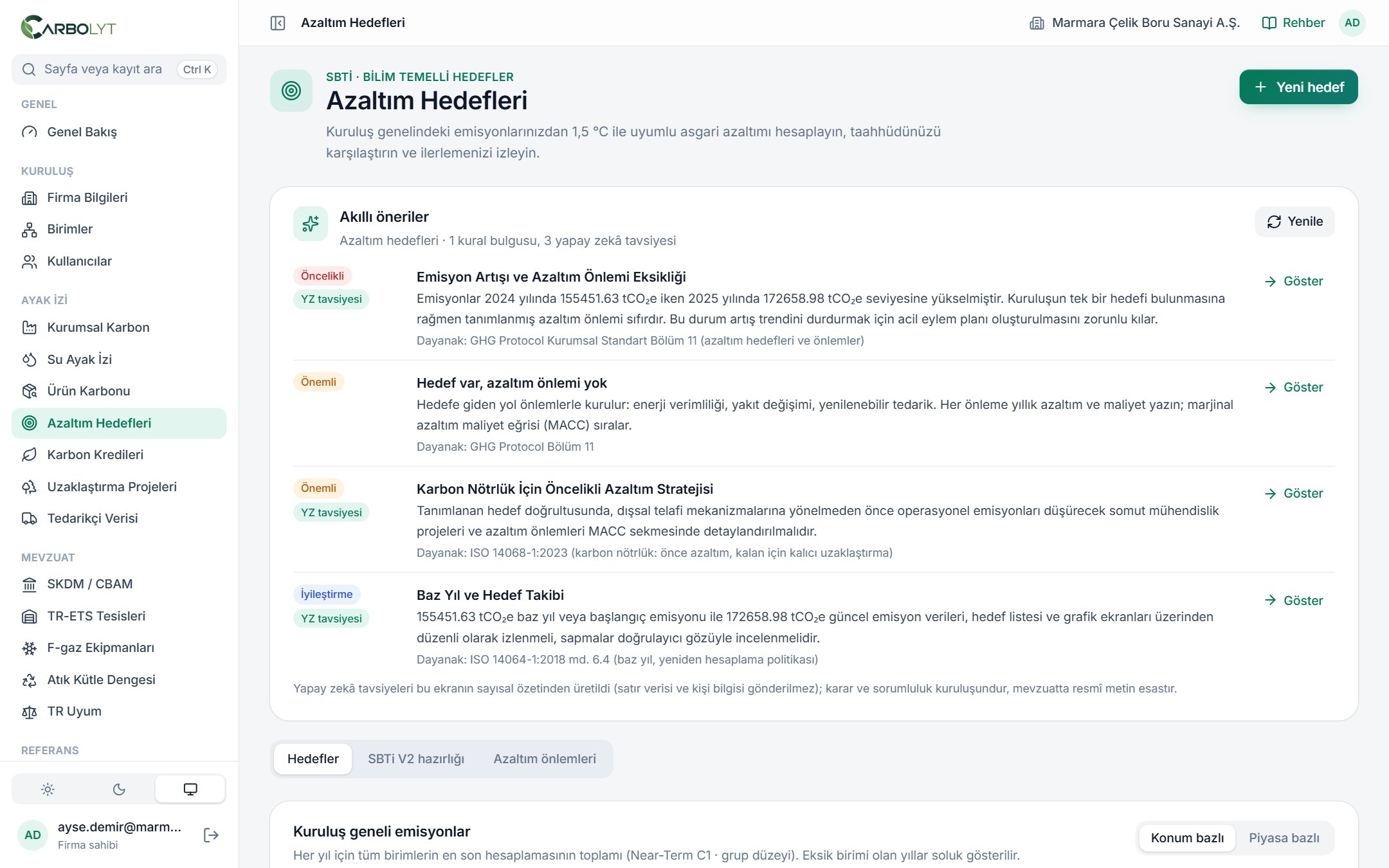Image resolution: width=1389 pixels, height=868 pixels.
Task: Click the logout icon next to user email
Action: click(x=211, y=835)
